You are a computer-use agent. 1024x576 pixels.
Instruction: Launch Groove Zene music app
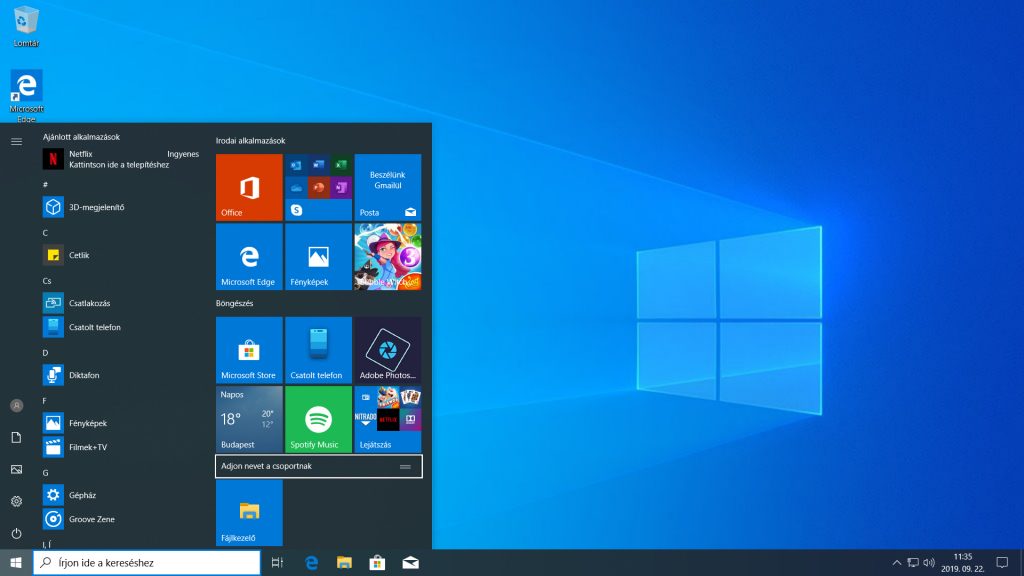coord(121,519)
